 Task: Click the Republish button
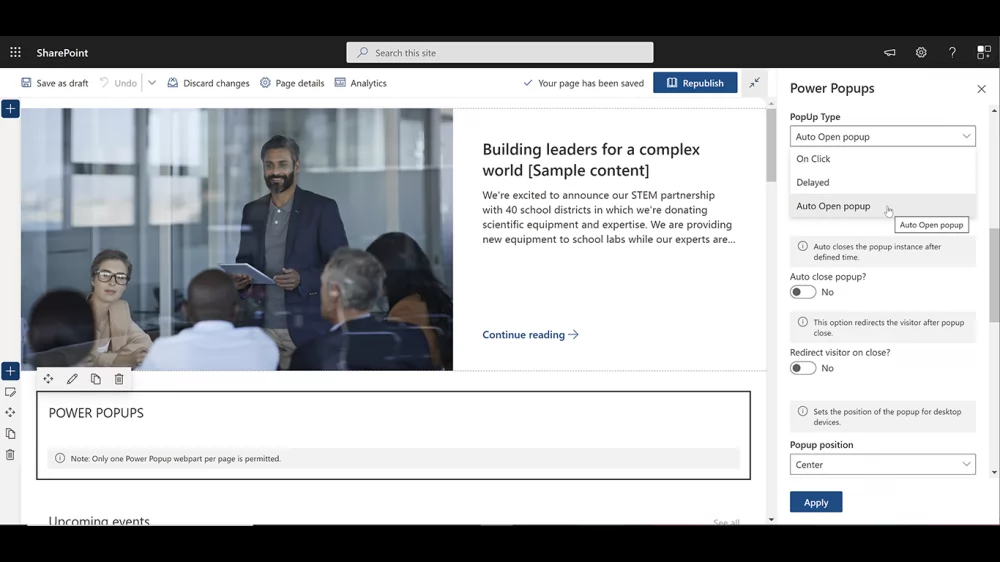[695, 83]
